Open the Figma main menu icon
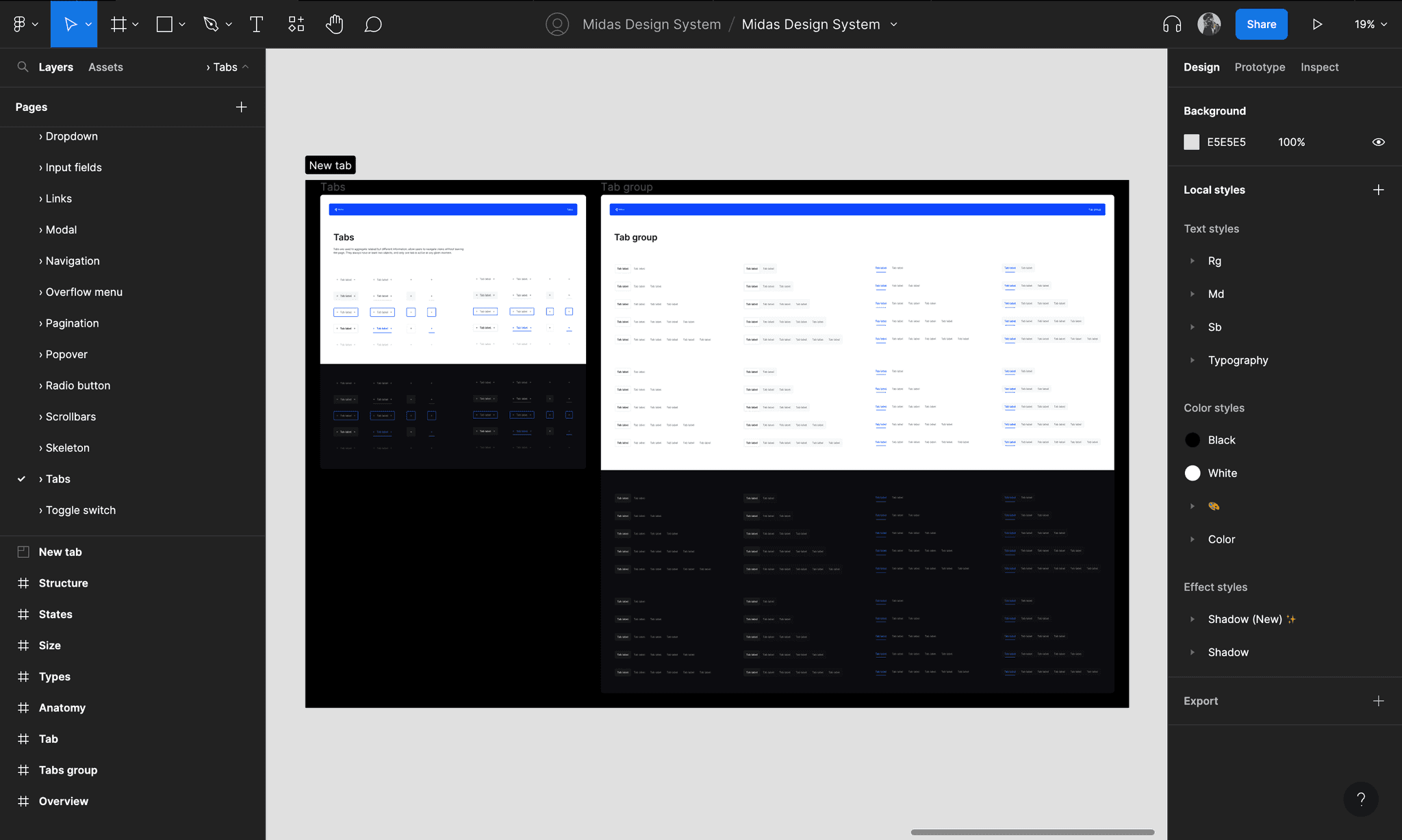This screenshot has height=840, width=1402. tap(25, 25)
